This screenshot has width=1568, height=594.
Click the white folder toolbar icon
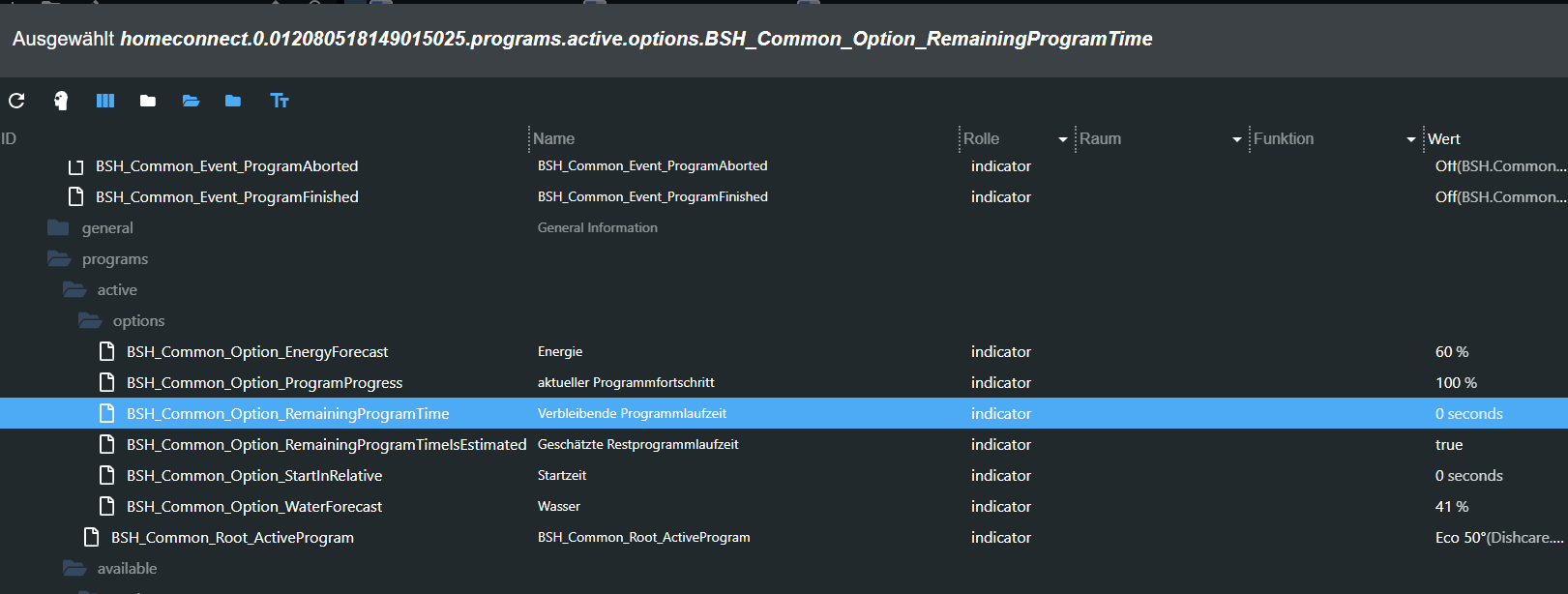click(148, 101)
